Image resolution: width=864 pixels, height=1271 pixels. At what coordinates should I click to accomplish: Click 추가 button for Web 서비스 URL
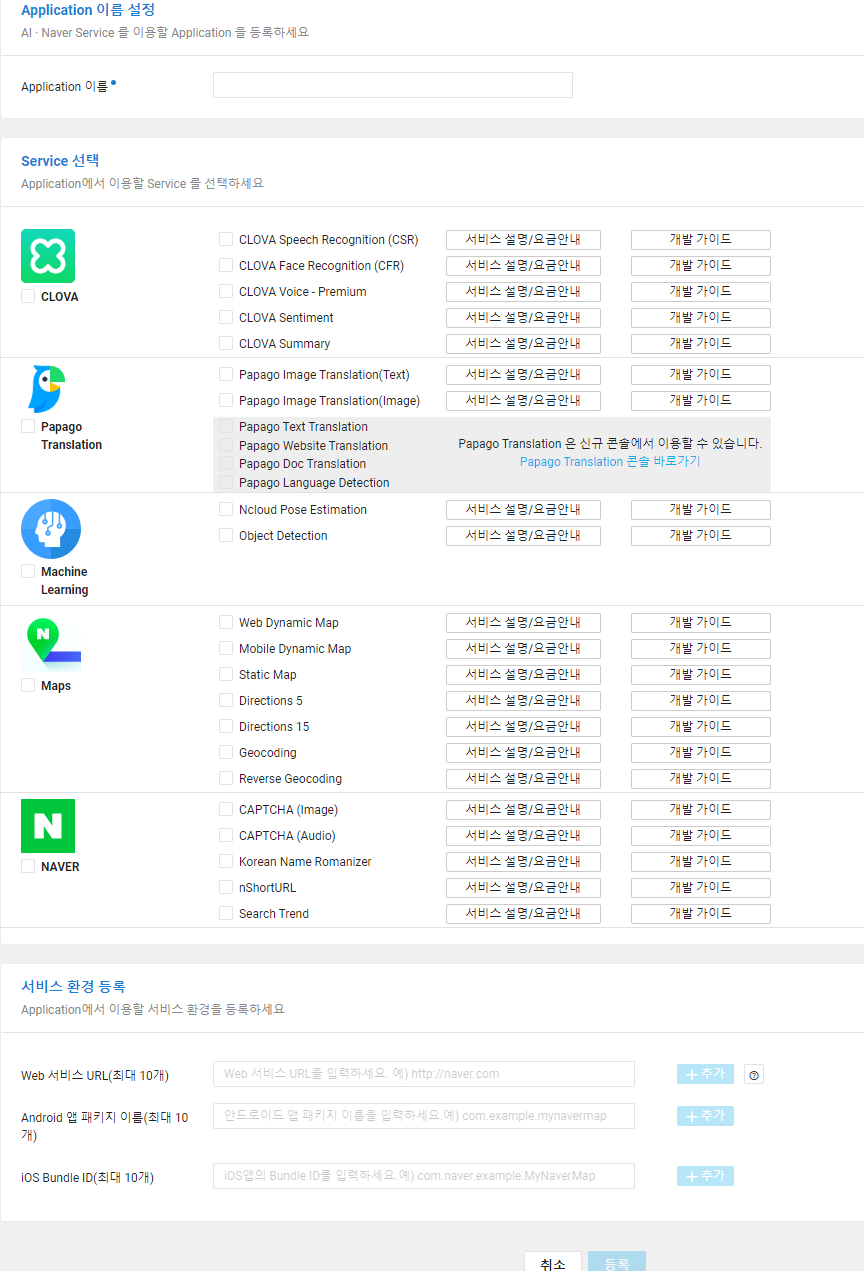[705, 1074]
